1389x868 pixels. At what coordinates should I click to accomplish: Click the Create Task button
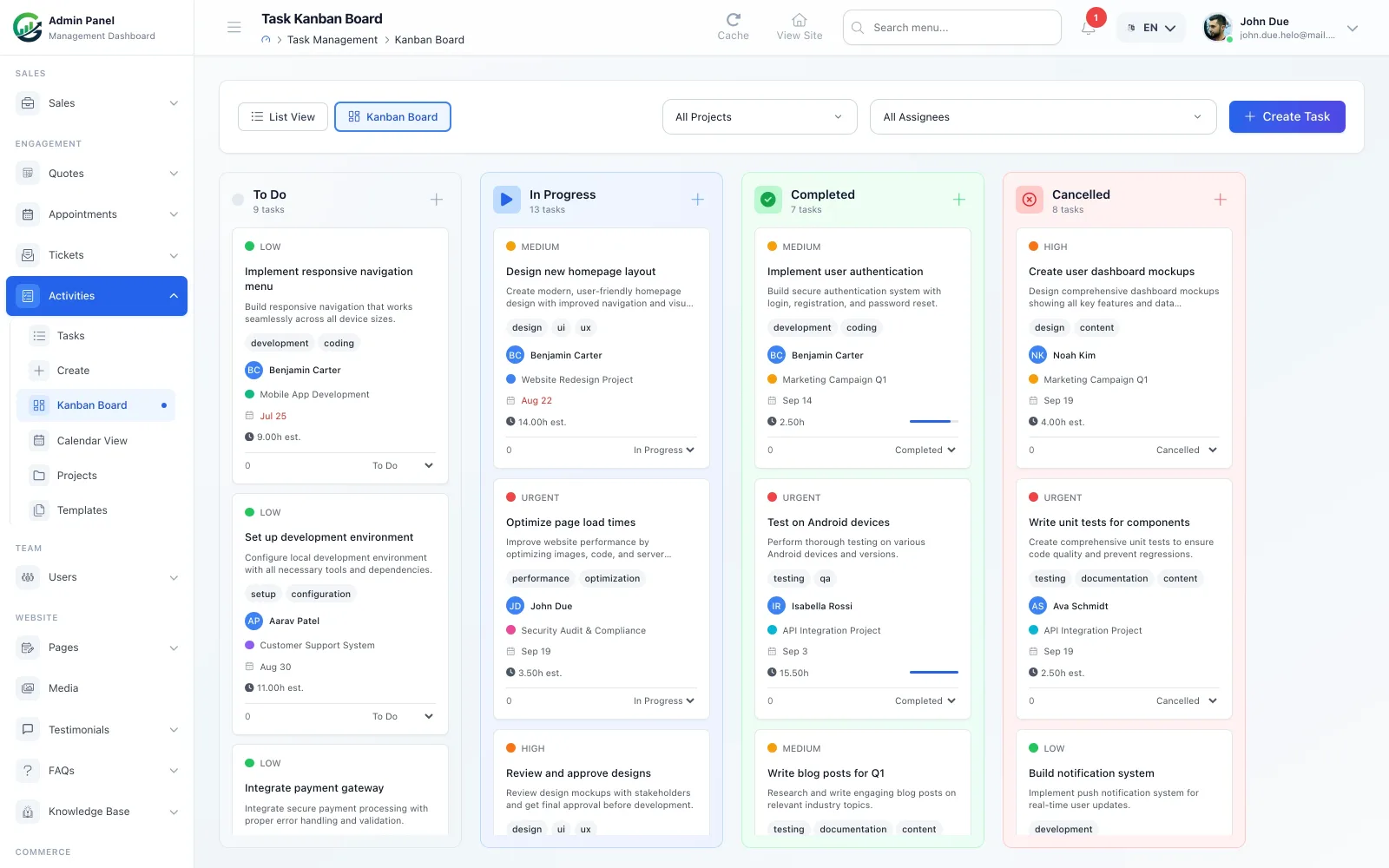tap(1287, 116)
